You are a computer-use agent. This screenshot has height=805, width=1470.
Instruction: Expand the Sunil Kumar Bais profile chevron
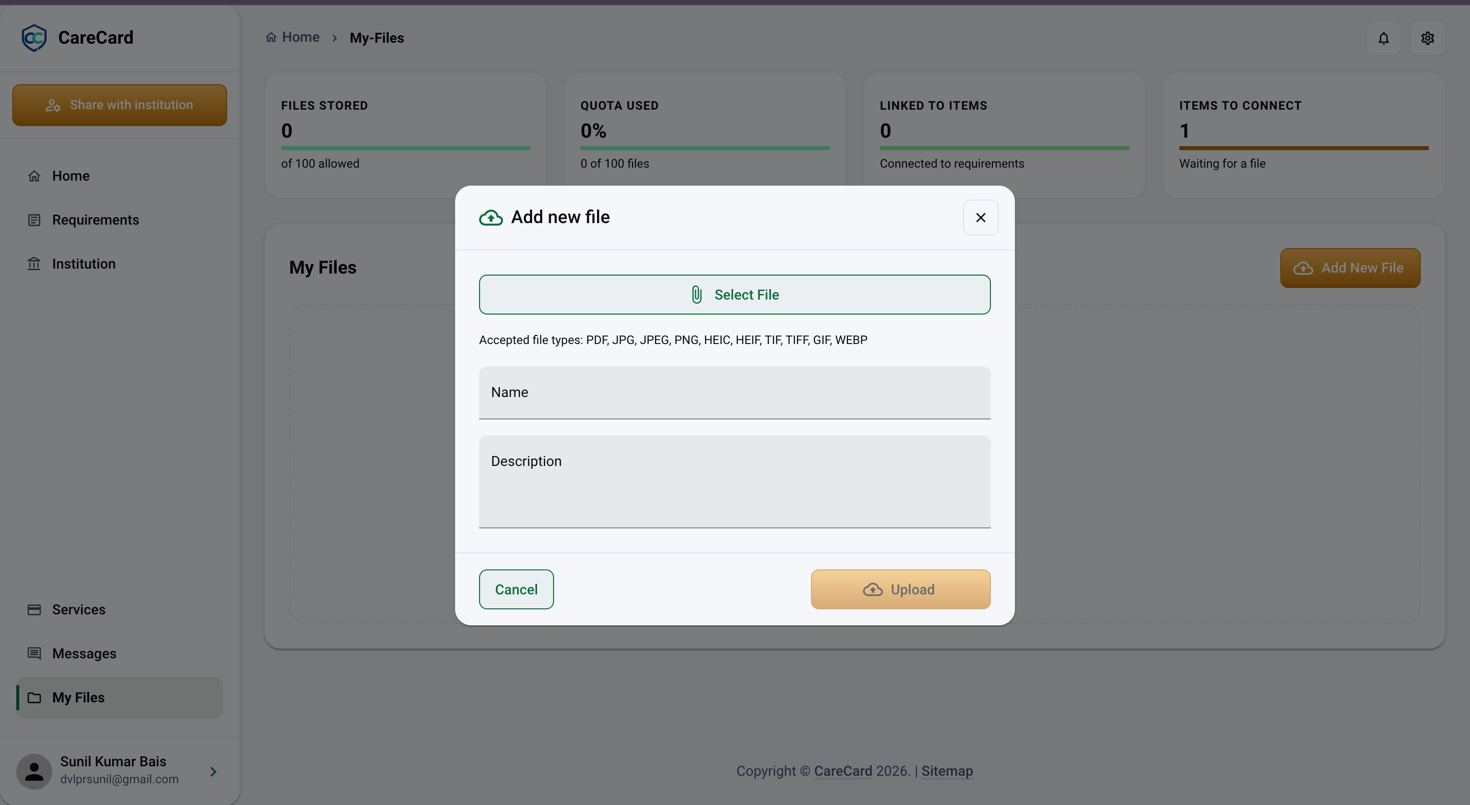tap(213, 771)
